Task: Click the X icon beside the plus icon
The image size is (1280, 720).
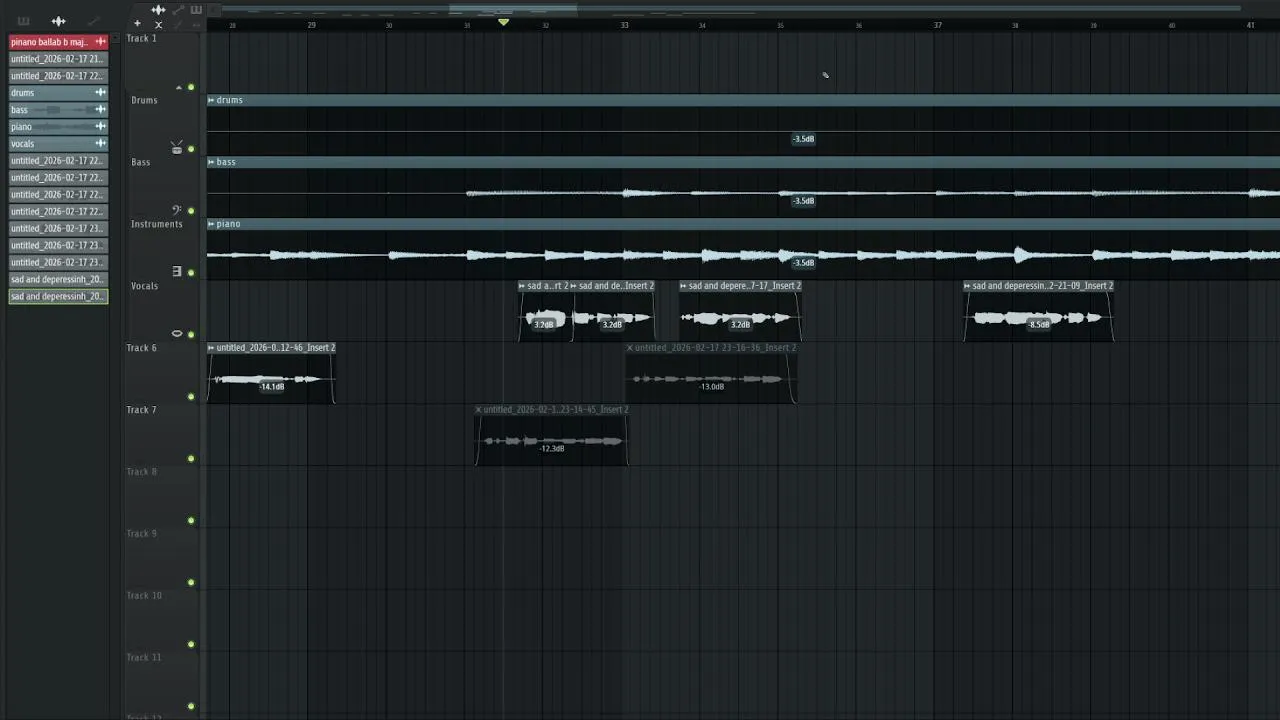Action: click(158, 24)
